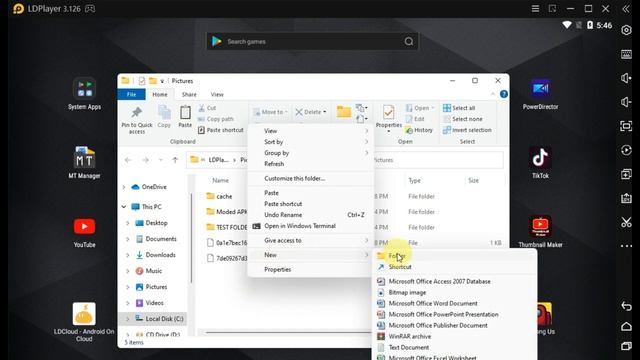The width and height of the screenshot is (640, 360).
Task: Click Select all in ribbon
Action: click(x=459, y=108)
